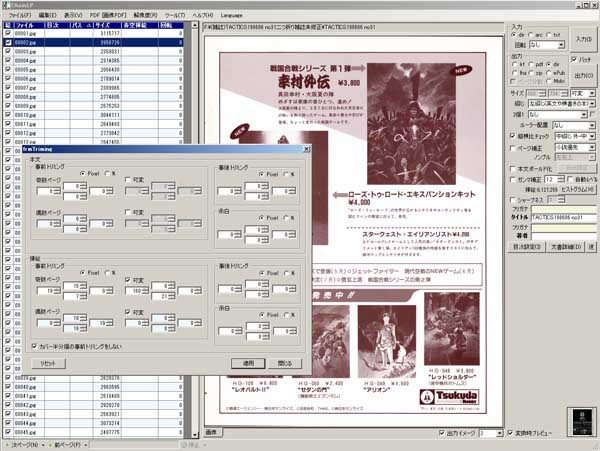This screenshot has width=600, height=451.
Task: Select the ePub output radio button
Action: click(x=549, y=73)
